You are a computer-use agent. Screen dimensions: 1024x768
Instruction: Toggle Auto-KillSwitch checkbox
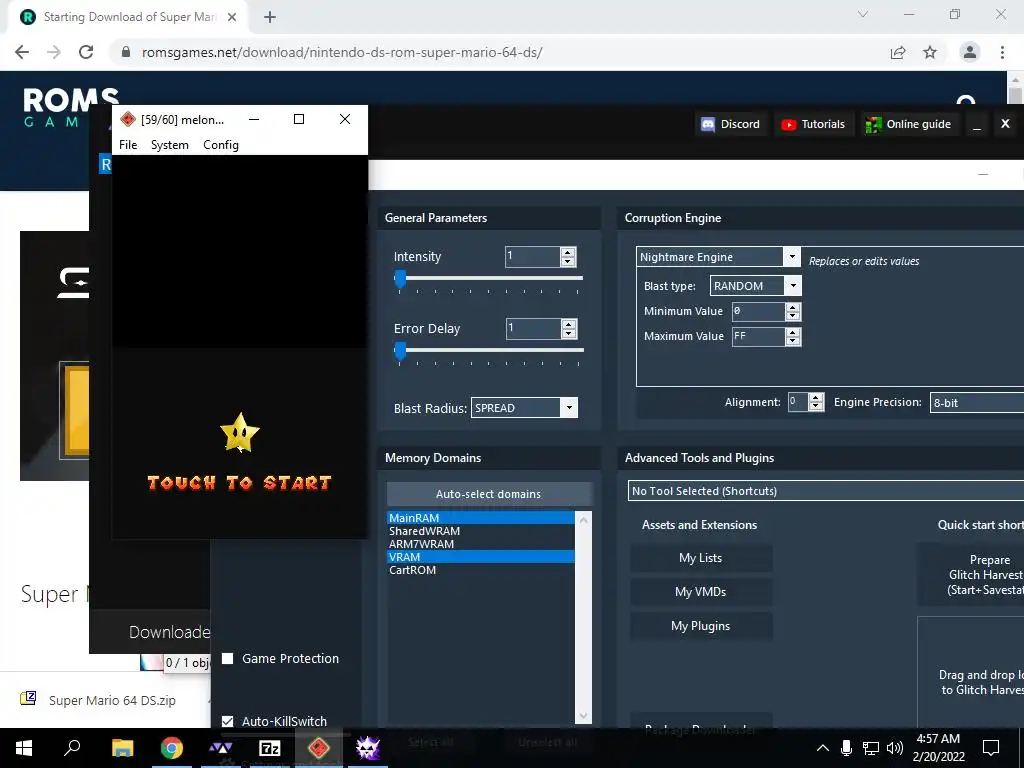(227, 721)
